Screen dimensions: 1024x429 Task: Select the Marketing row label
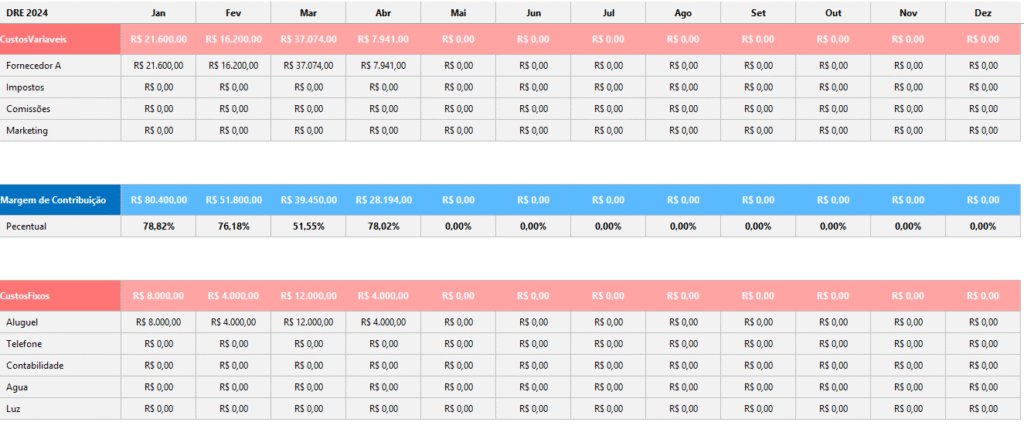coord(27,130)
